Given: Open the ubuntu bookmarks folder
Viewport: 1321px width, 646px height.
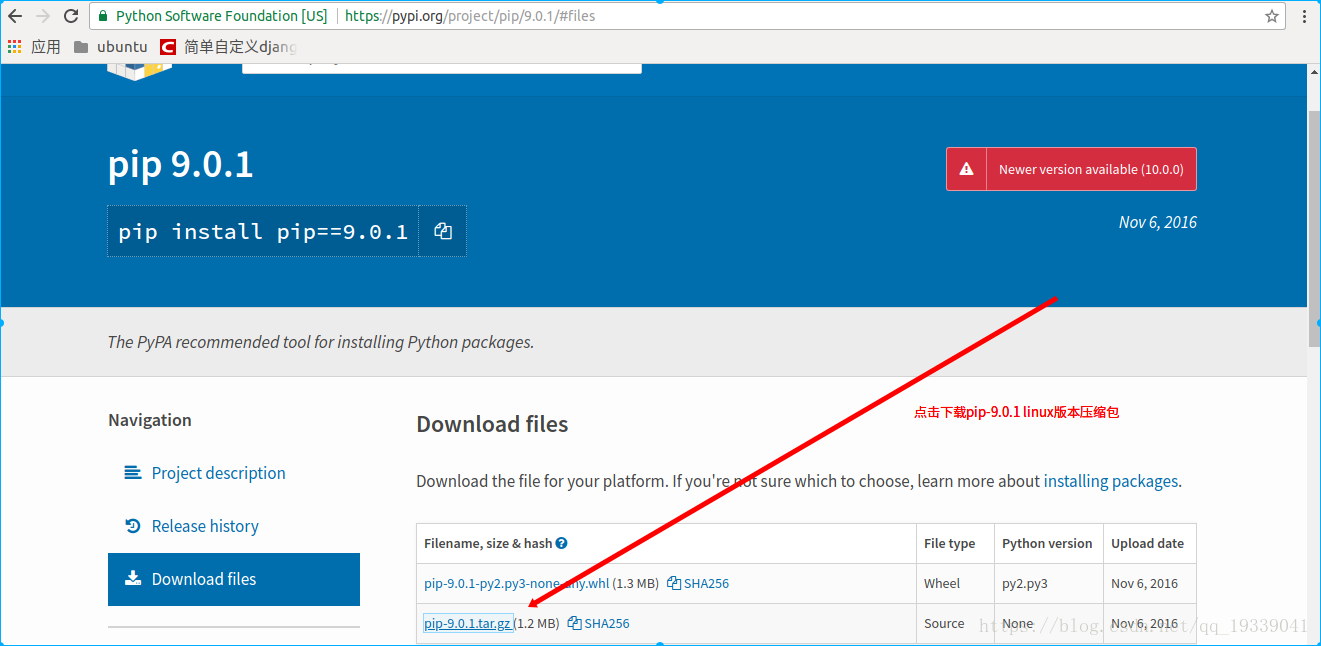Looking at the screenshot, I should point(111,47).
